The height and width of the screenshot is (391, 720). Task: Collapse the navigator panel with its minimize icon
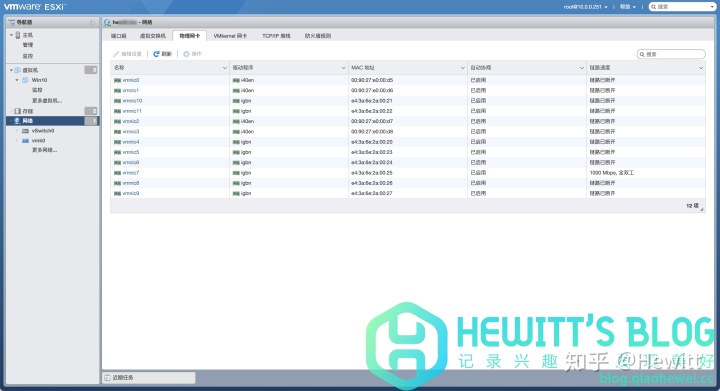coord(92,22)
